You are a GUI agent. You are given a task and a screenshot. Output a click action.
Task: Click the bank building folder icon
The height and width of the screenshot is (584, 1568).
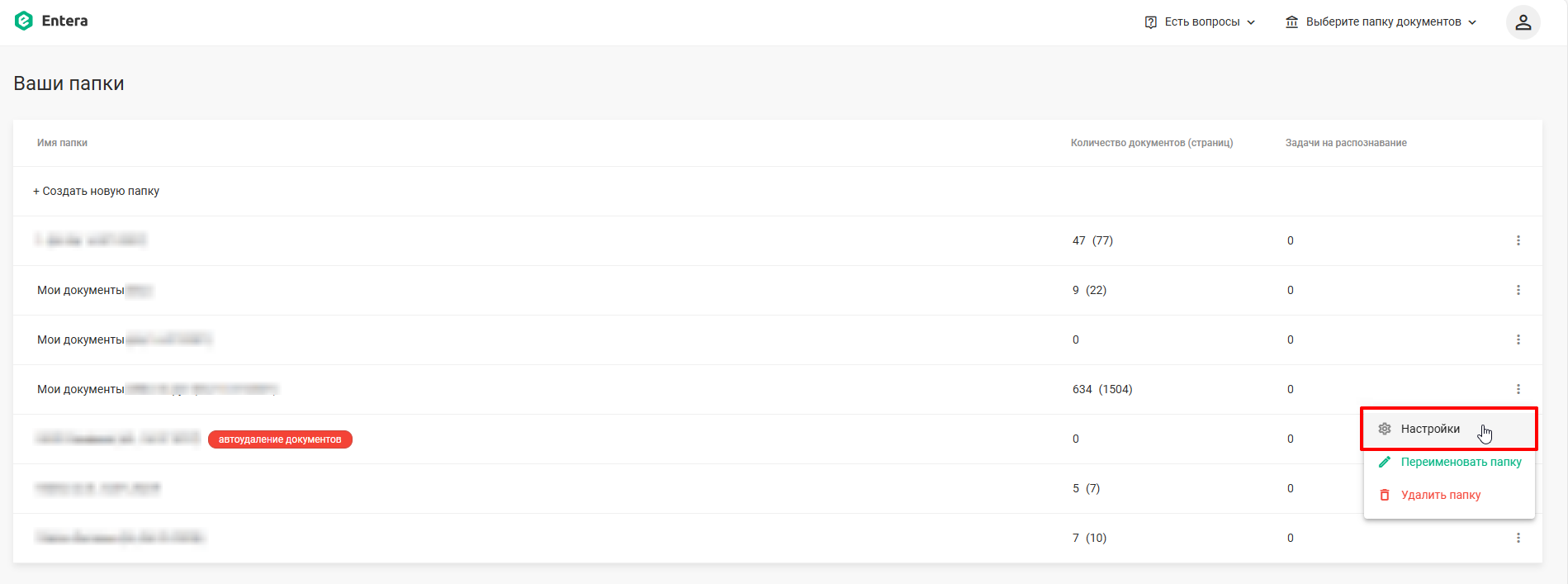click(1291, 22)
